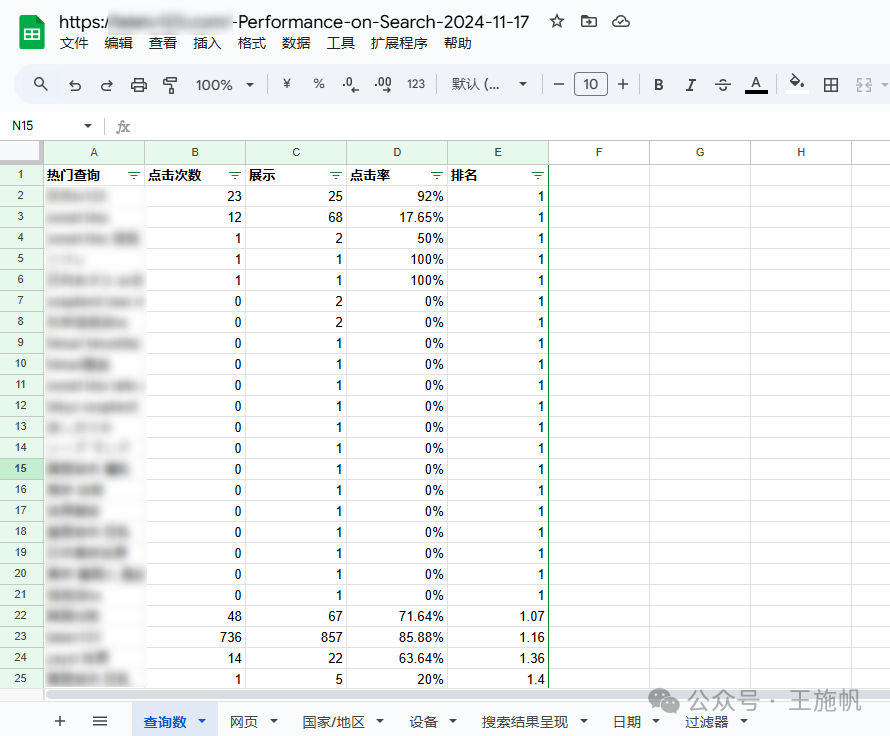Move the document to a folder

589,22
